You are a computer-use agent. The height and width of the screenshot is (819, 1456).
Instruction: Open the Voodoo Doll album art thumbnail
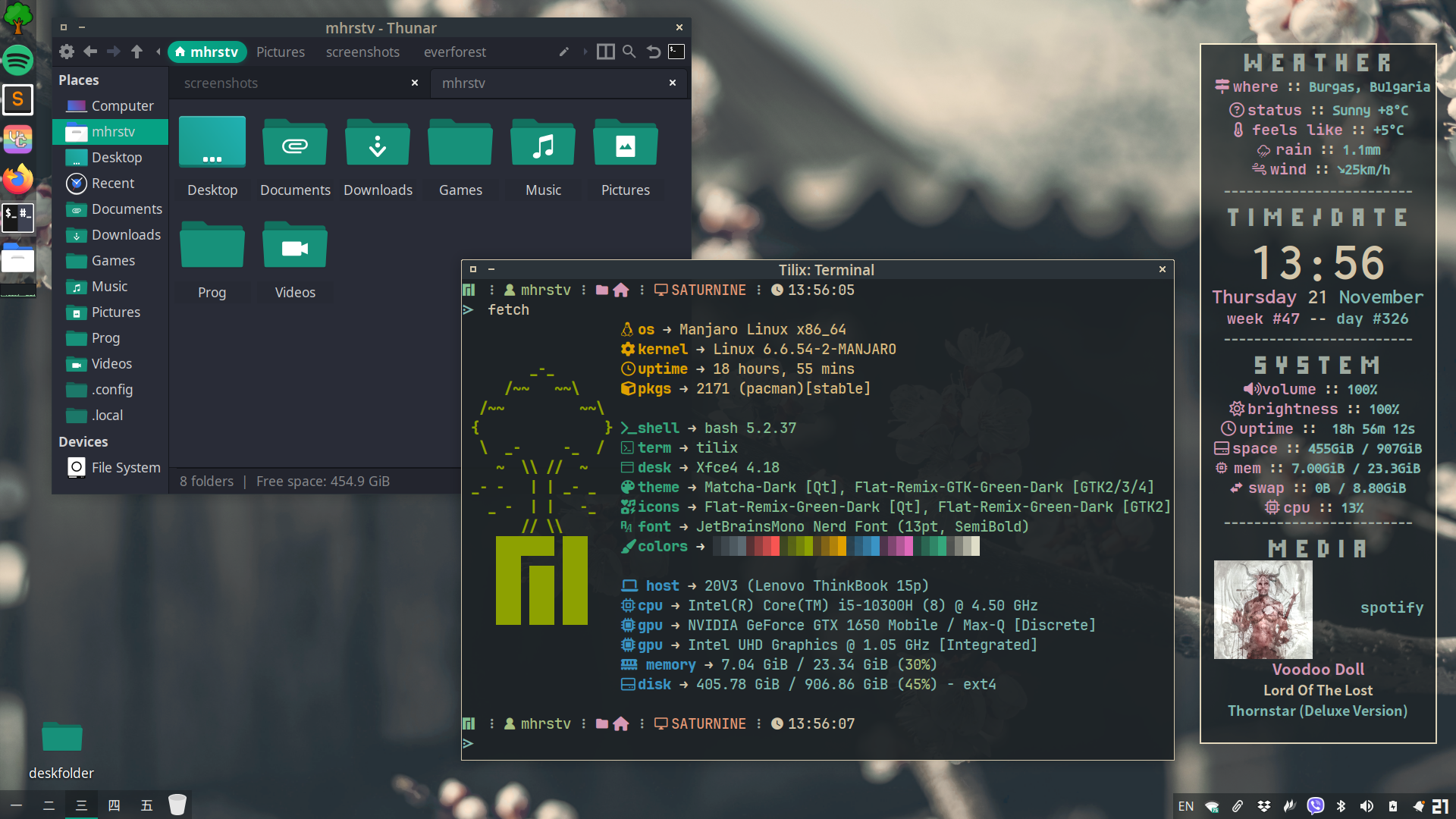(x=1263, y=610)
